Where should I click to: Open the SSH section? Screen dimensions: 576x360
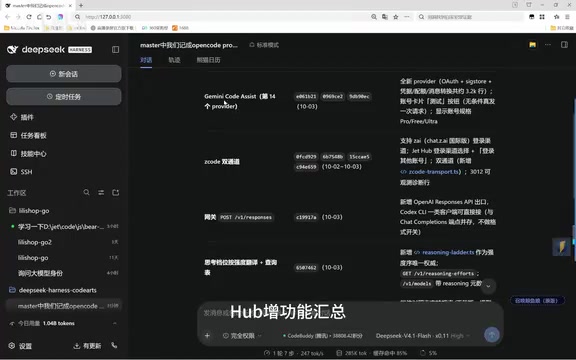[x=21, y=172]
